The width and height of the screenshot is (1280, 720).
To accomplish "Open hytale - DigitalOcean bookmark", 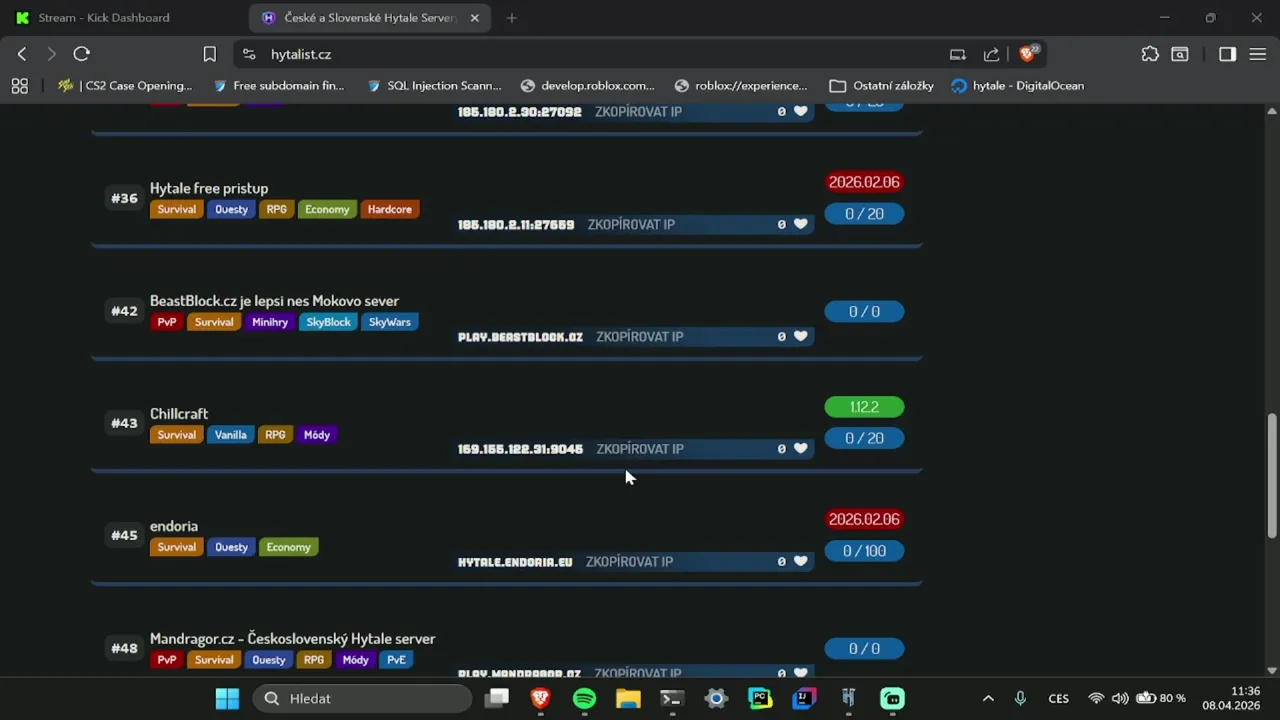I will [x=1017, y=86].
